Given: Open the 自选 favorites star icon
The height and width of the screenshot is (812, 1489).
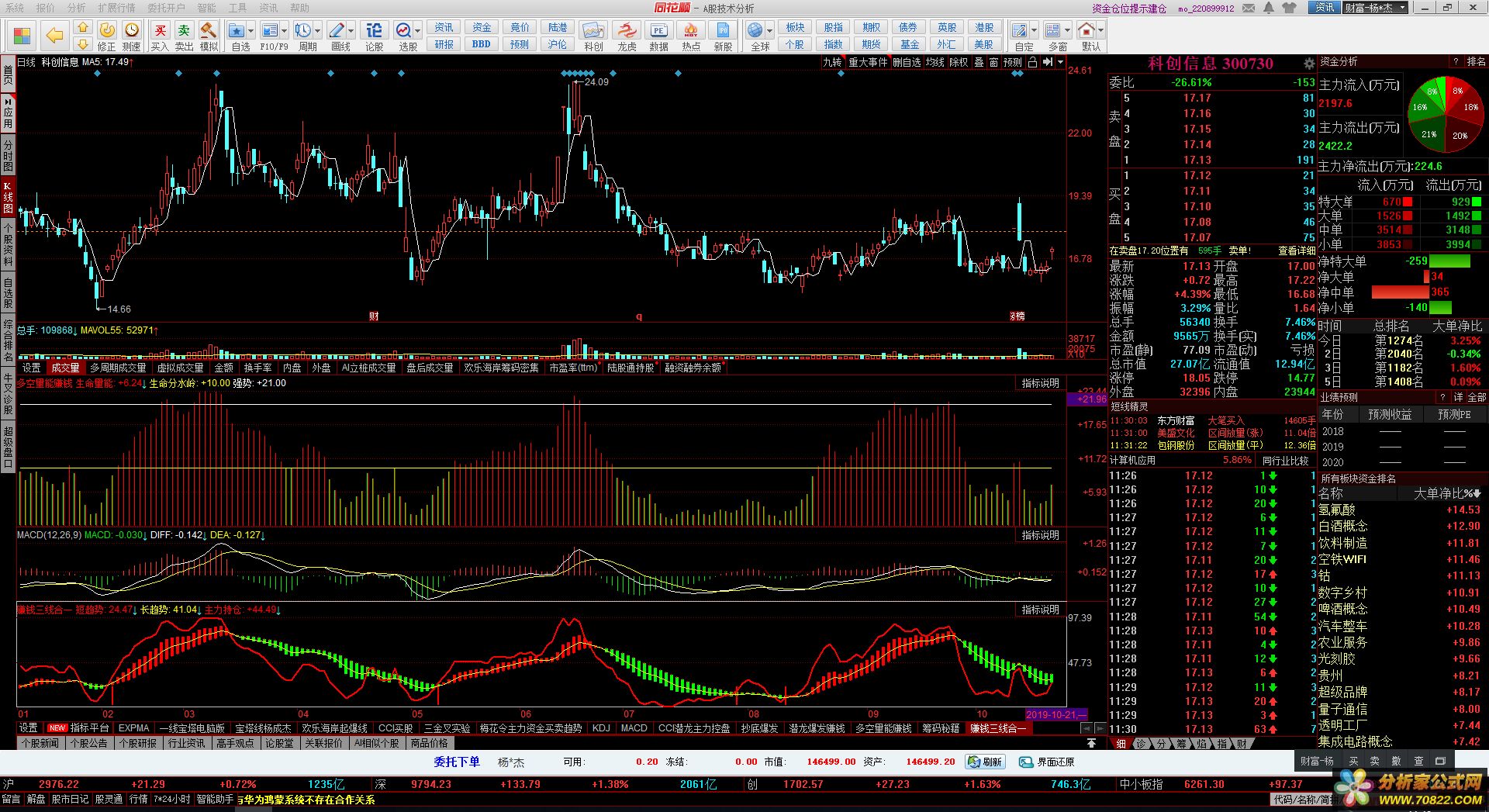Looking at the screenshot, I should click(237, 30).
